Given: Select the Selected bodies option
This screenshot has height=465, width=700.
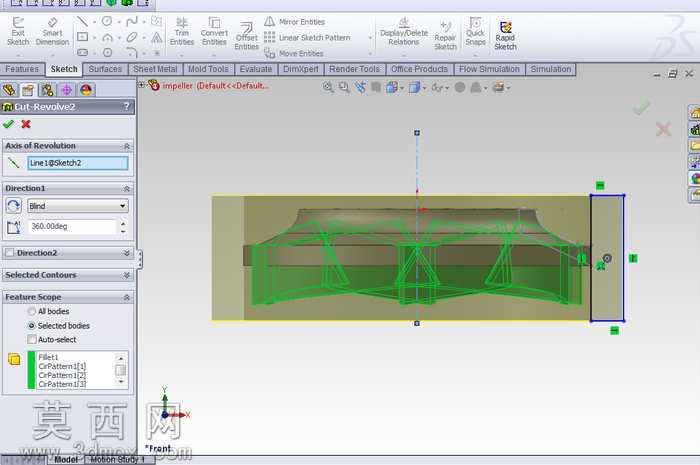Looking at the screenshot, I should pyautogui.click(x=31, y=326).
